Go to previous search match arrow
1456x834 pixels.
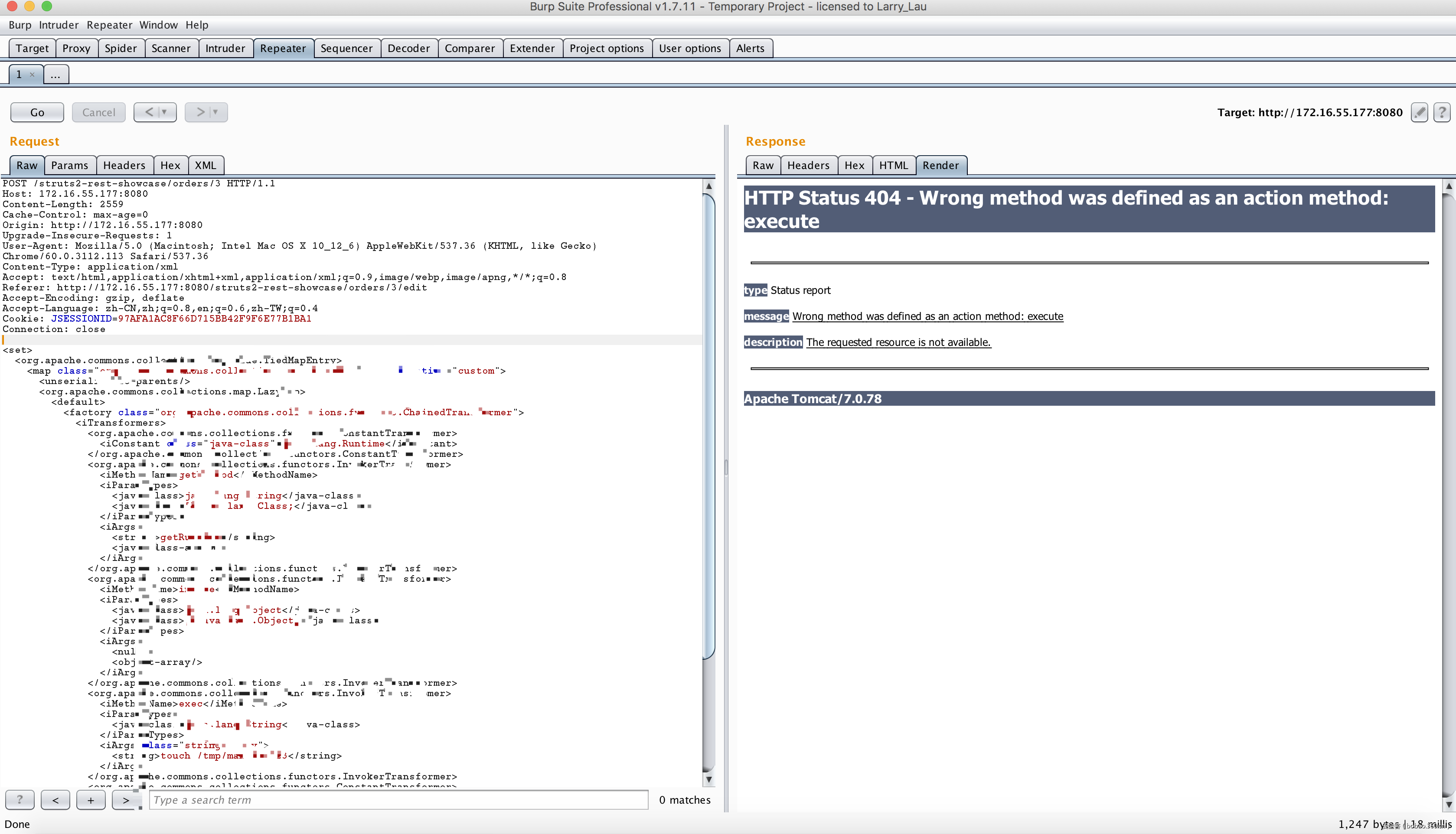tap(55, 800)
